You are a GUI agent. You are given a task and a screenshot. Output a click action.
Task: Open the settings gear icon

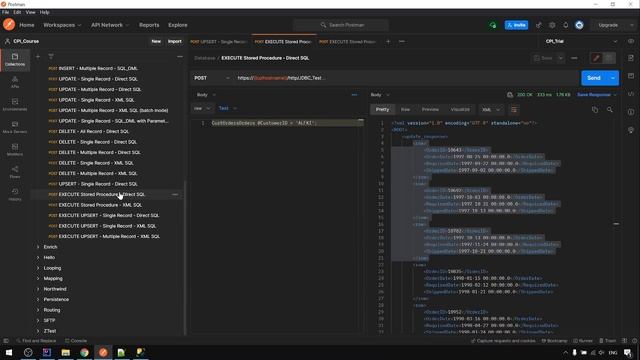(552, 25)
